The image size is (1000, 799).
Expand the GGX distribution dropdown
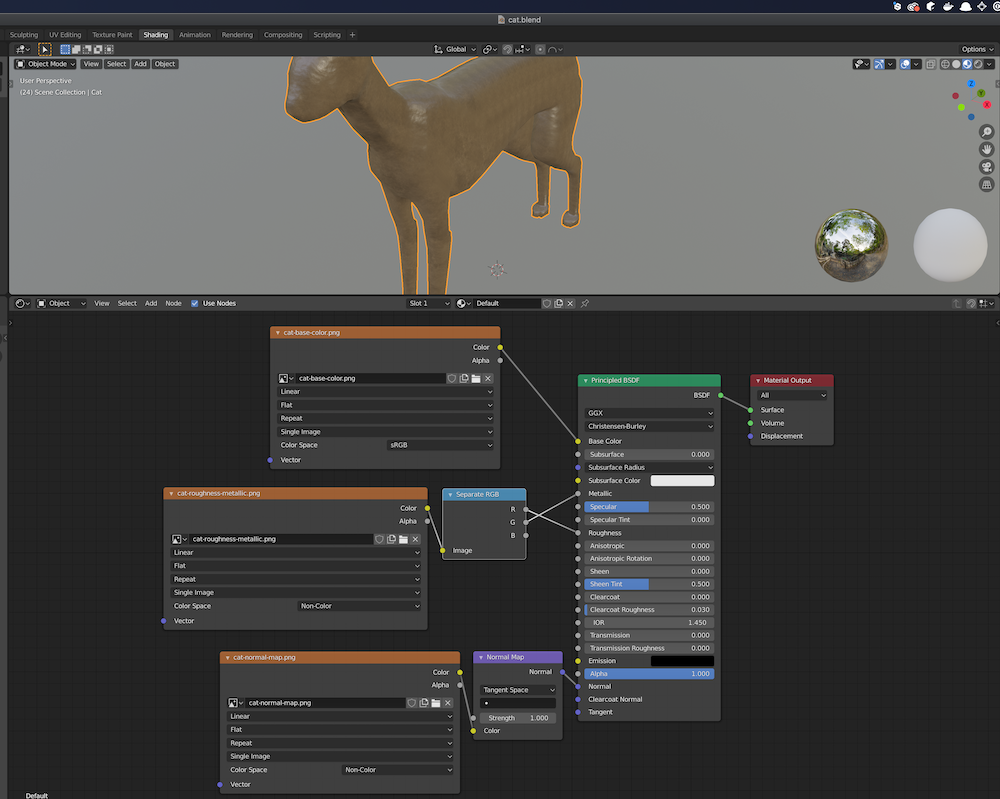649,413
